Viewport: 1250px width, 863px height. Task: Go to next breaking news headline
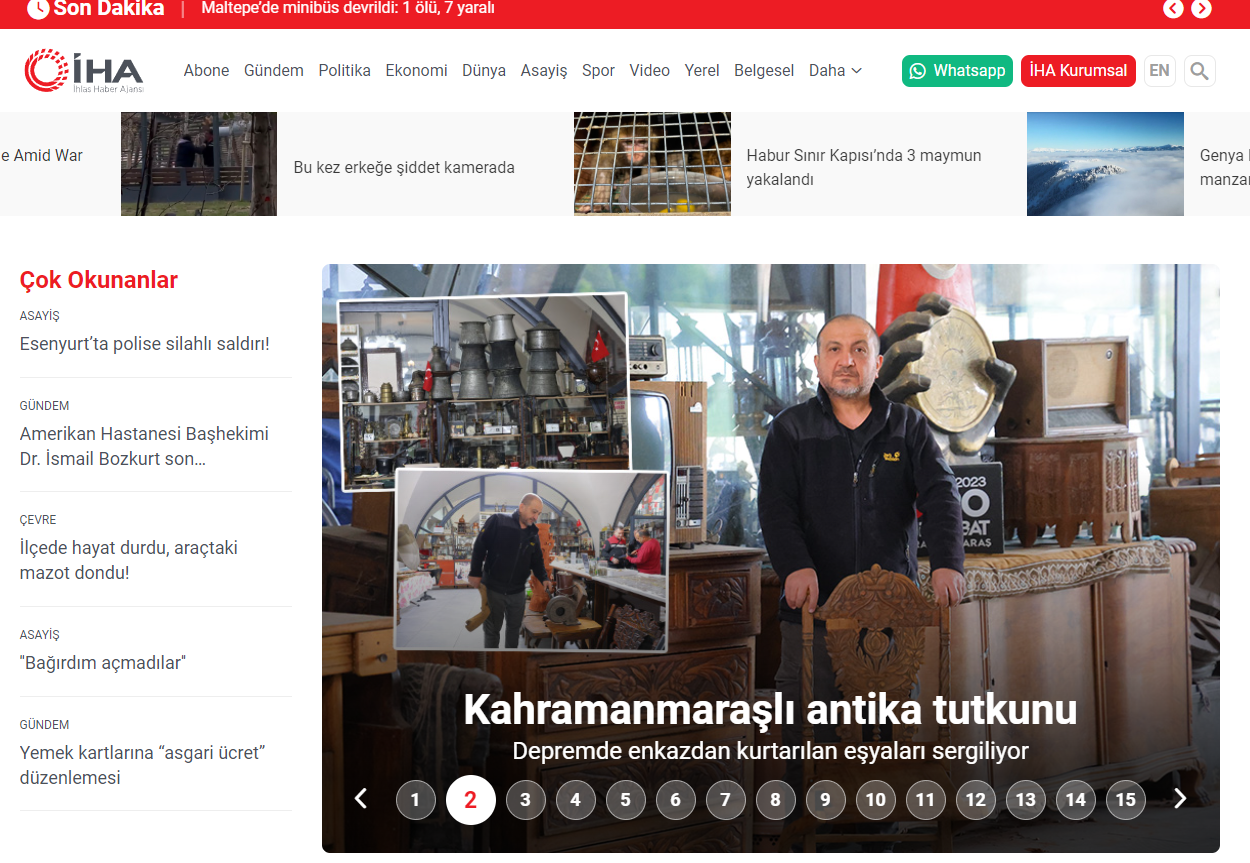(x=1201, y=9)
